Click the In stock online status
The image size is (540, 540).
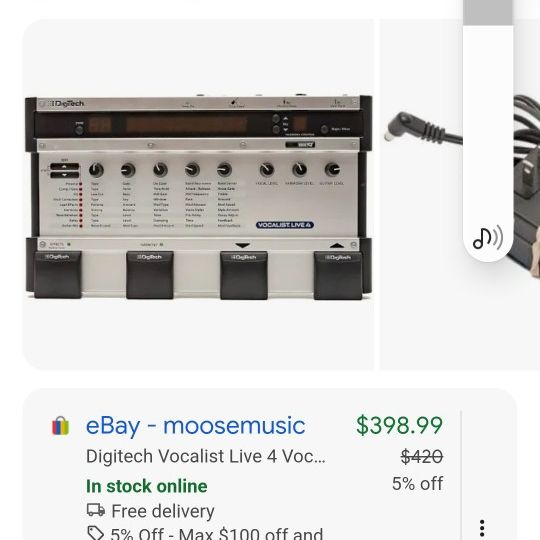tap(147, 486)
